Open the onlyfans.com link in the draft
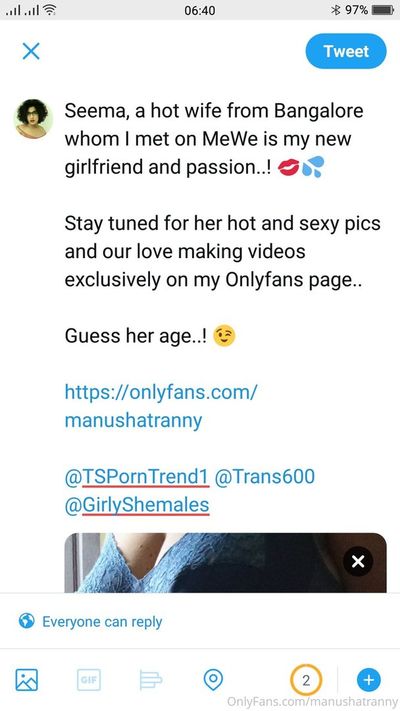 [x=161, y=406]
